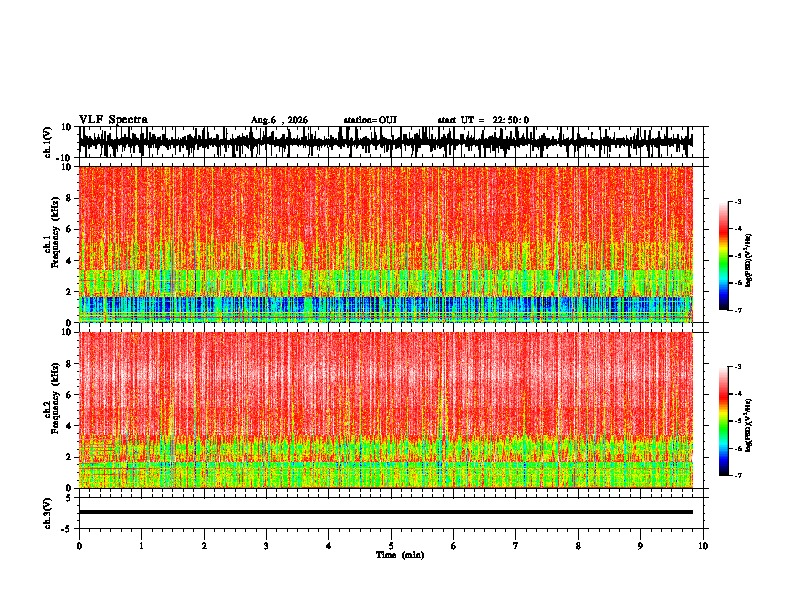This screenshot has width=792, height=612.
Task: Select the "start UT = 22:50:0" text
Action: (x=483, y=120)
